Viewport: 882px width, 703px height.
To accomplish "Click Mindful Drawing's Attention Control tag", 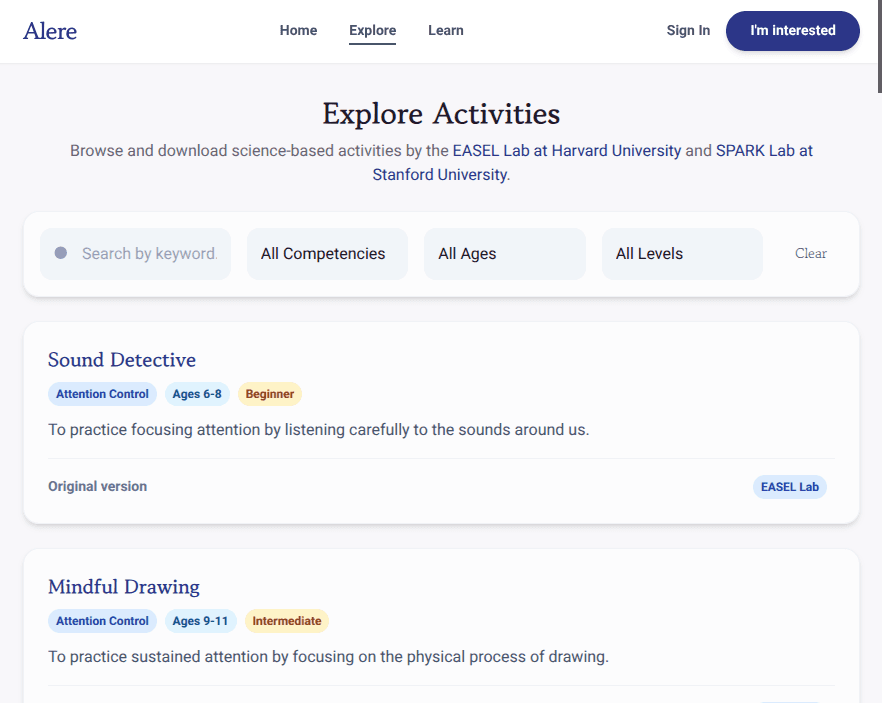I will pyautogui.click(x=102, y=621).
